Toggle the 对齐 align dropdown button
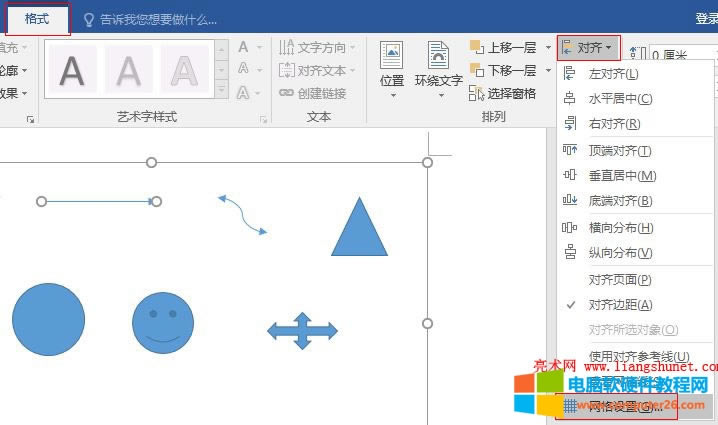The image size is (718, 425). pyautogui.click(x=588, y=48)
